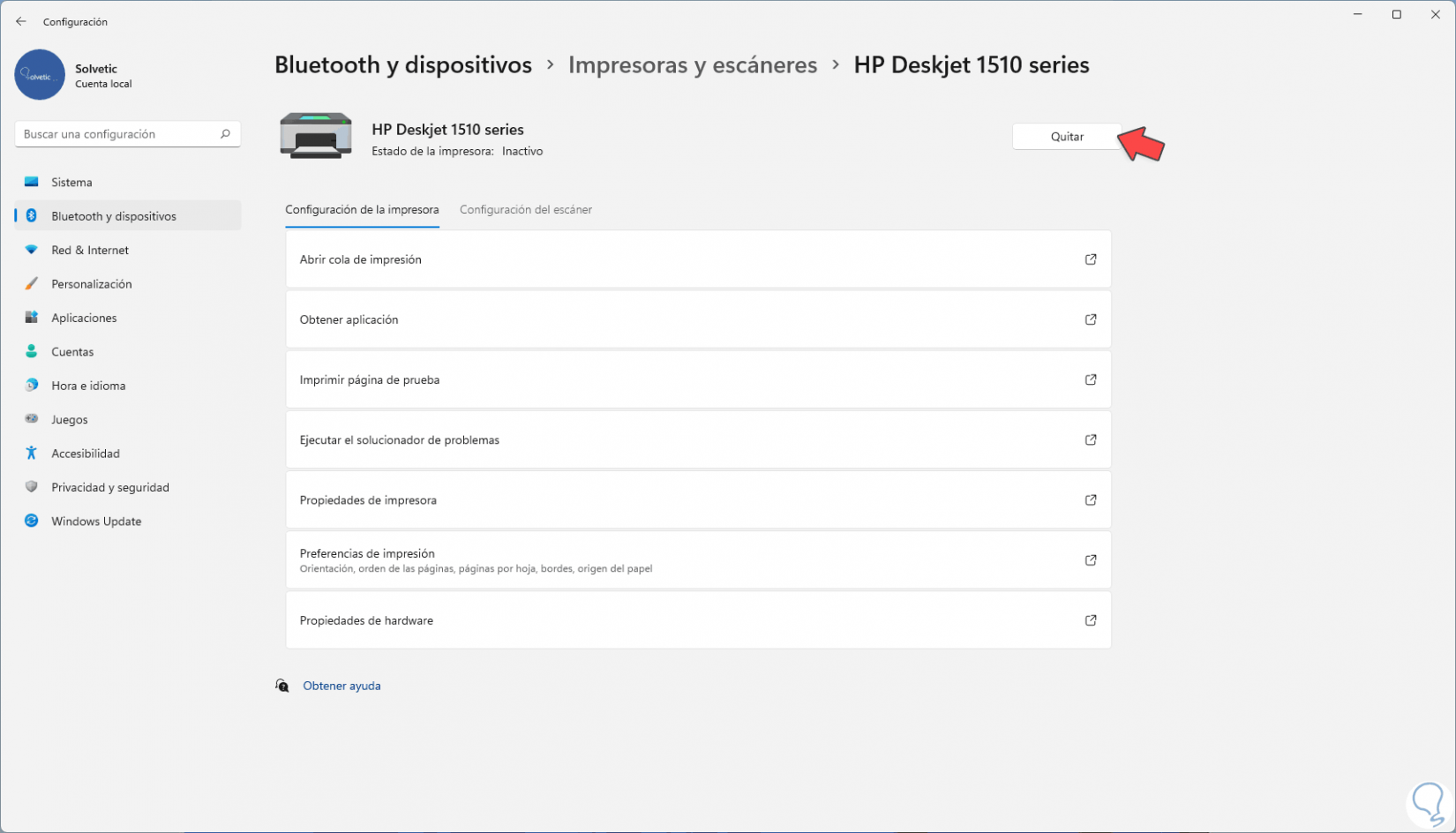Click the Red & Internet wifi icon
This screenshot has width=1456, height=833.
(32, 251)
